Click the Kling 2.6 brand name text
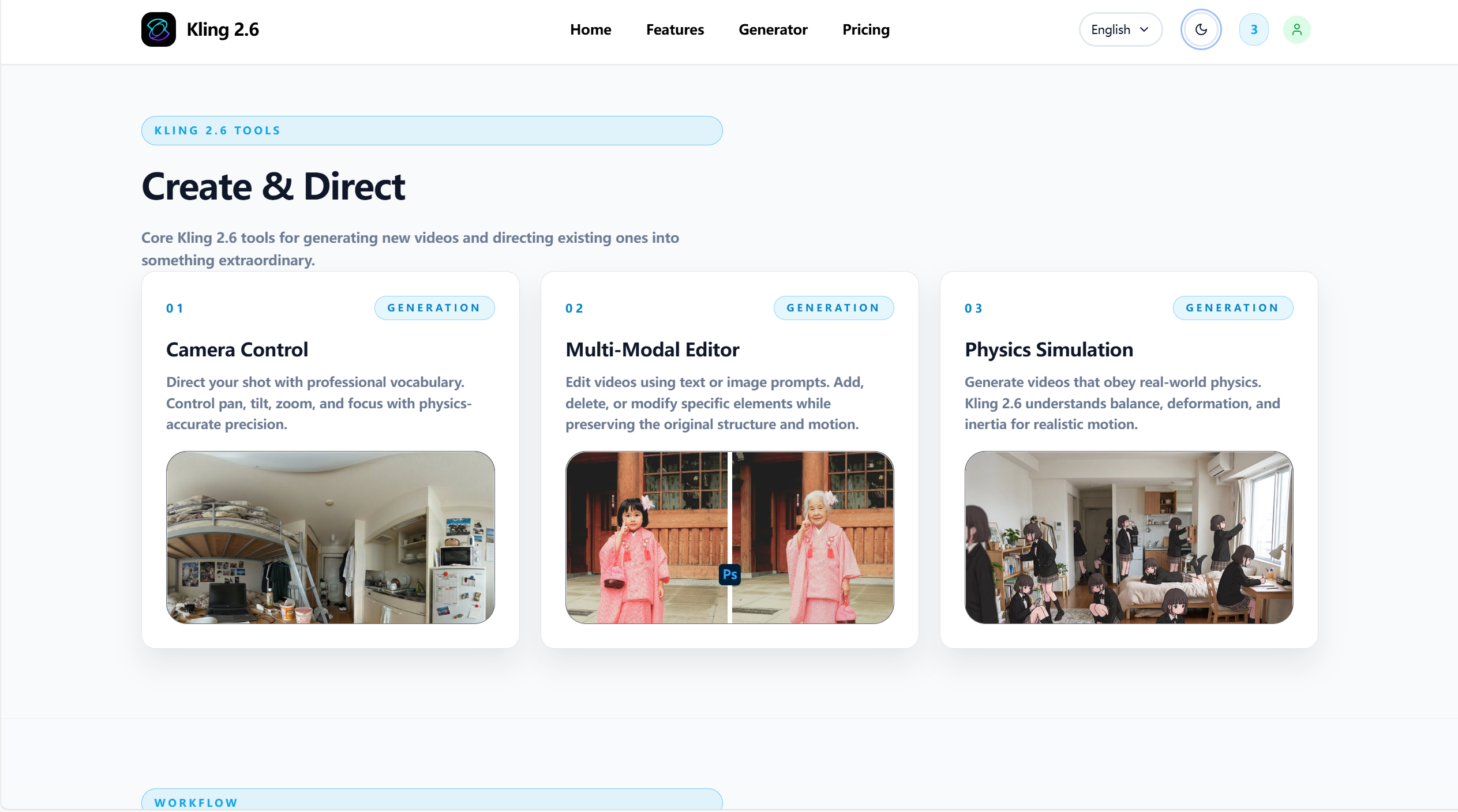Image resolution: width=1458 pixels, height=812 pixels. tap(223, 29)
